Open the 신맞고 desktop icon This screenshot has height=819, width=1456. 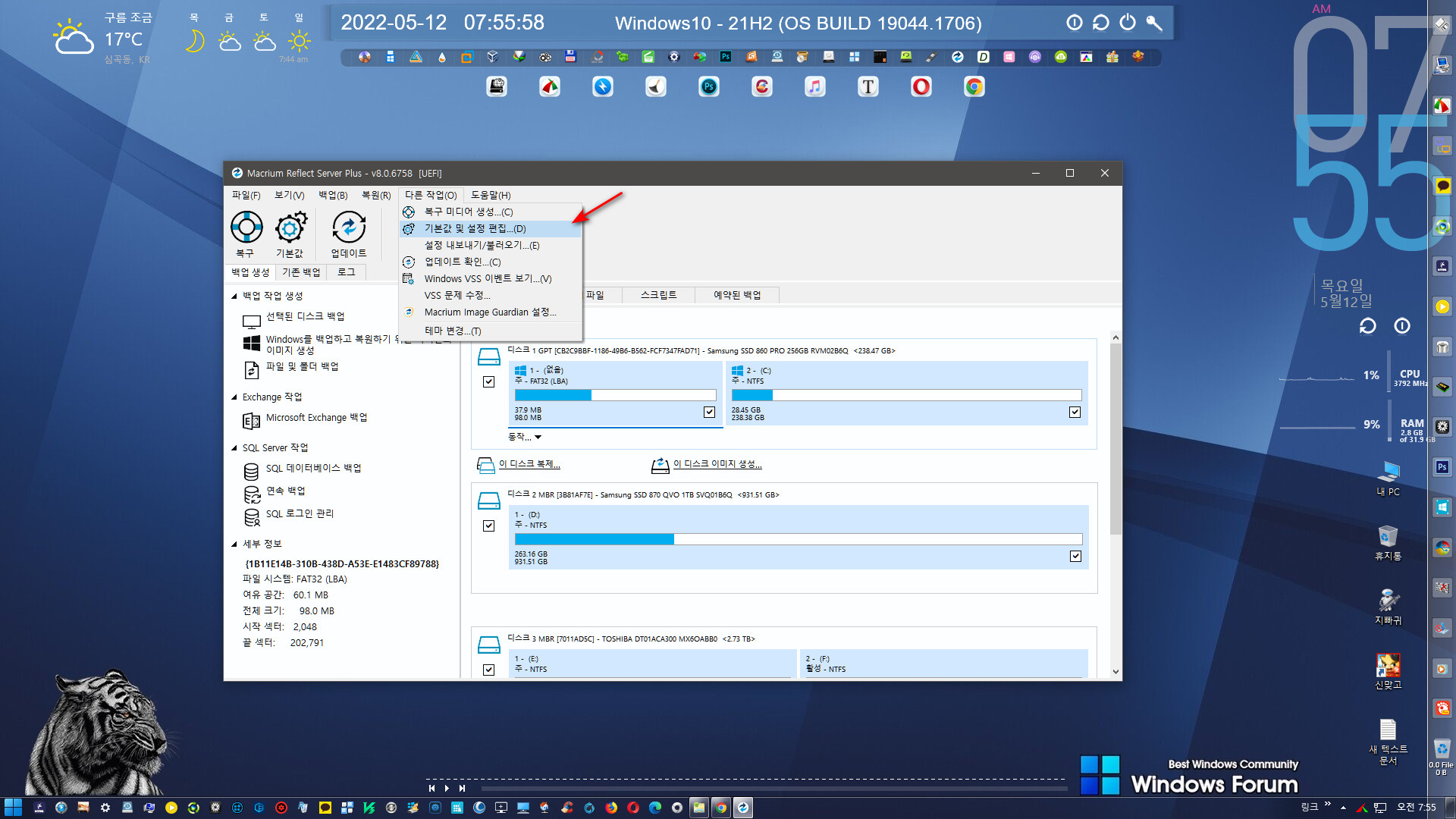[1389, 672]
